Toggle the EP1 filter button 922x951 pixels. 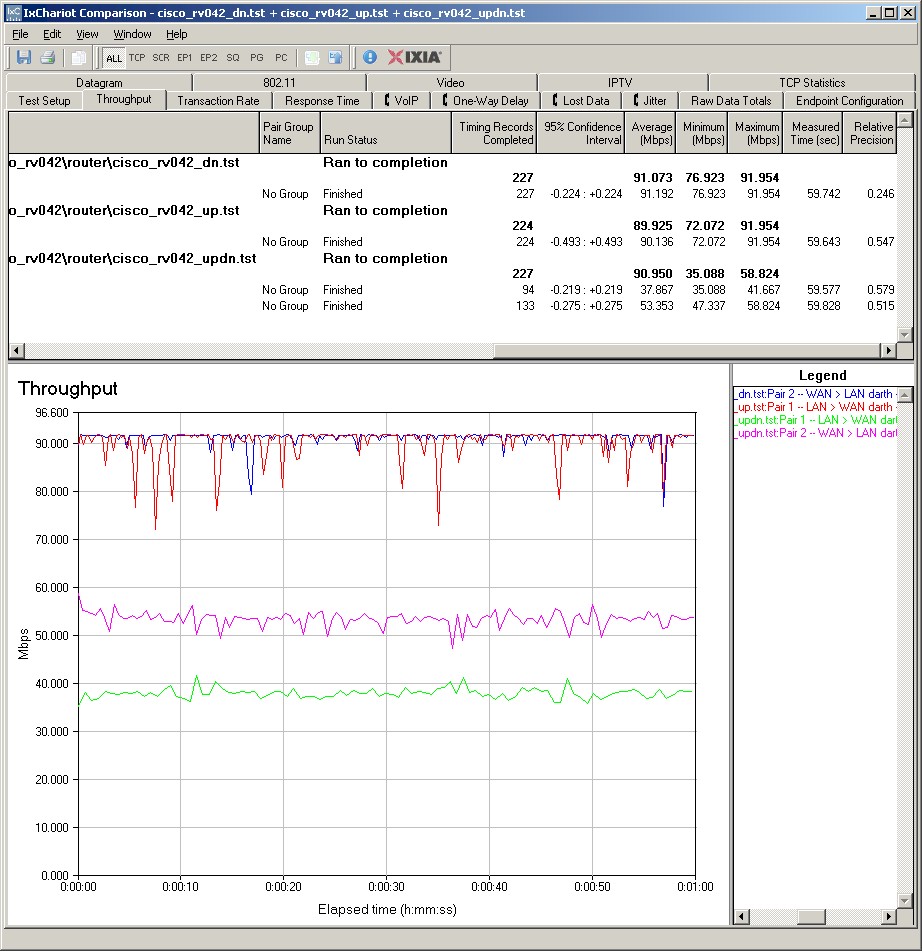[x=184, y=58]
